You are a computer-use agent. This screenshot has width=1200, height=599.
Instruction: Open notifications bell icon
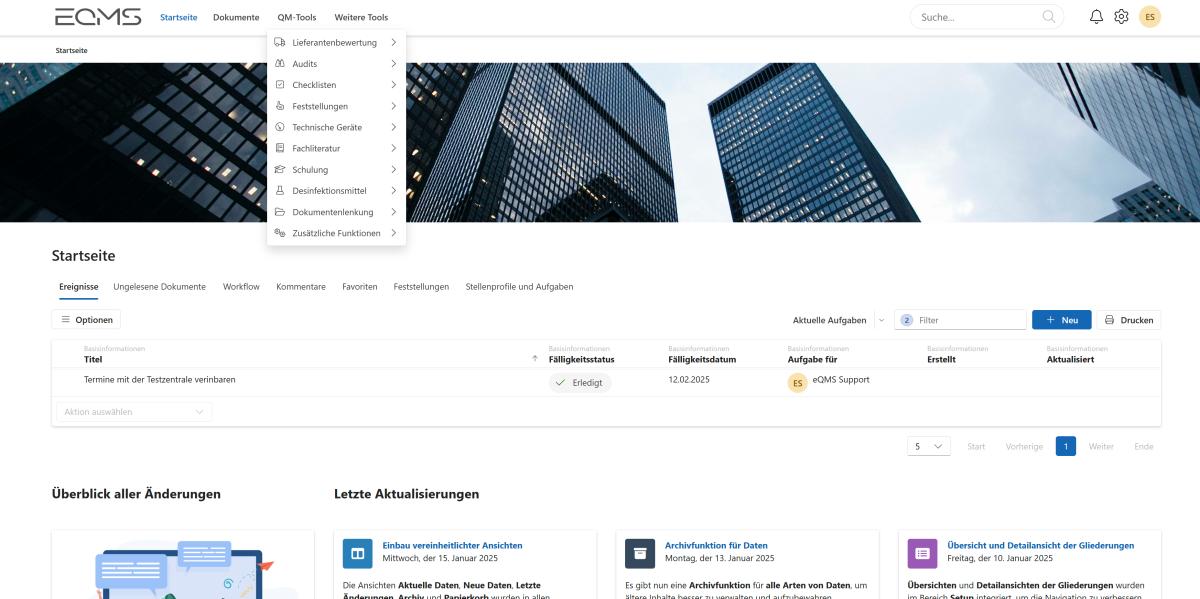1096,17
